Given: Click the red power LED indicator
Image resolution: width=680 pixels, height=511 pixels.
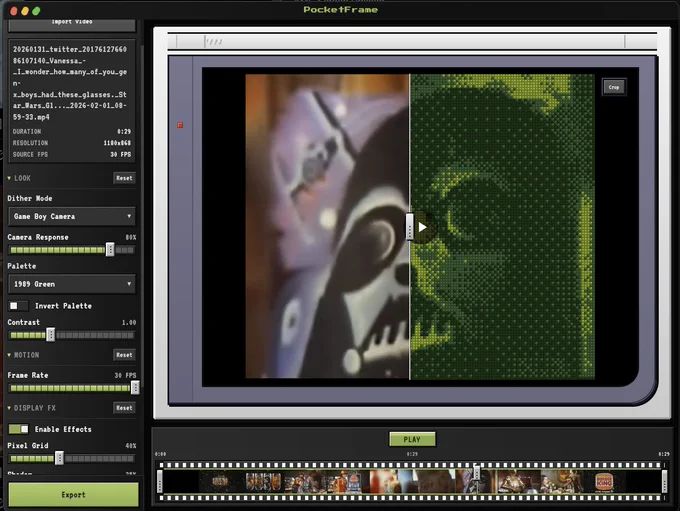Looking at the screenshot, I should (180, 125).
